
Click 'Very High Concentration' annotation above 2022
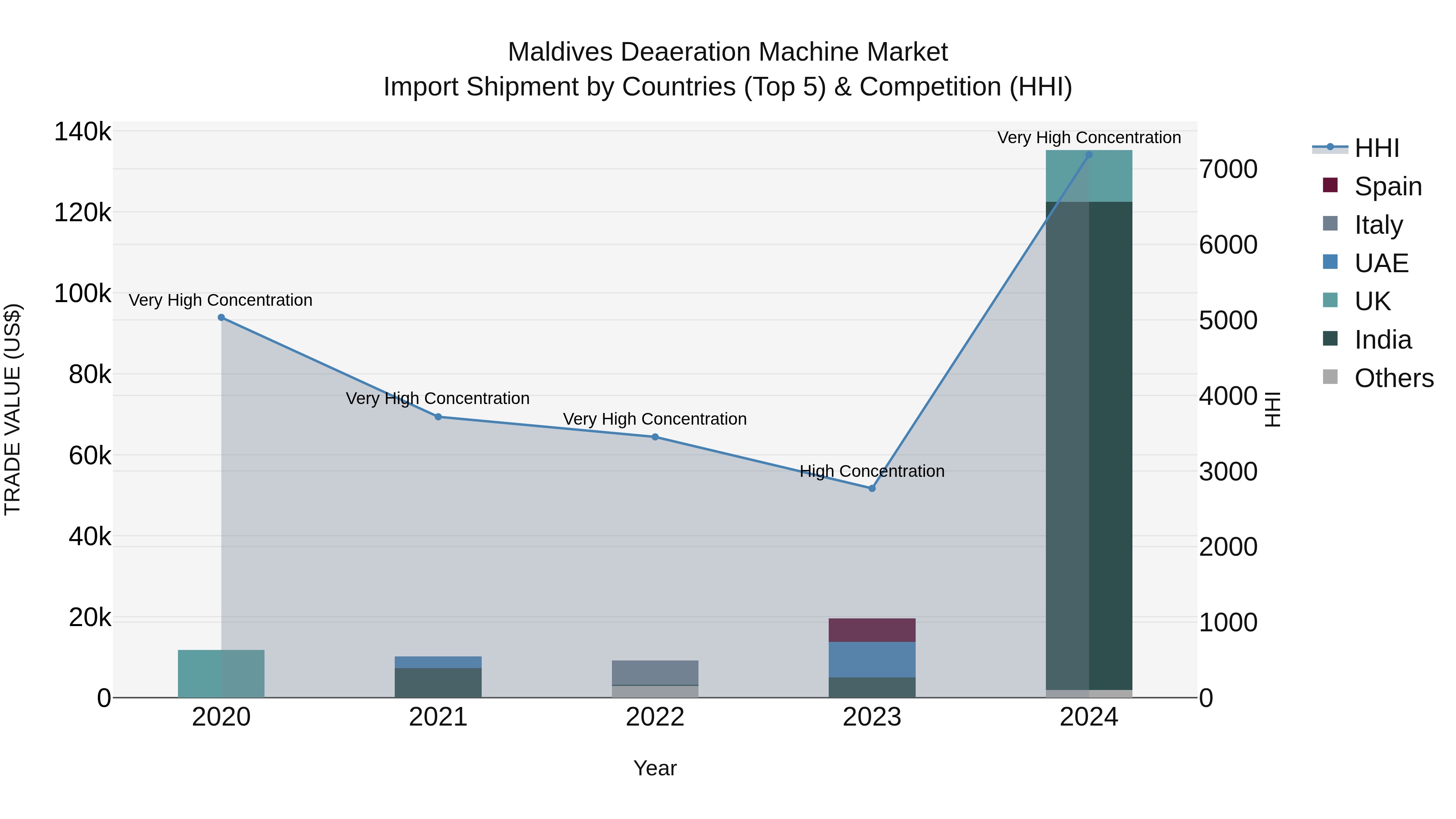tap(654, 419)
